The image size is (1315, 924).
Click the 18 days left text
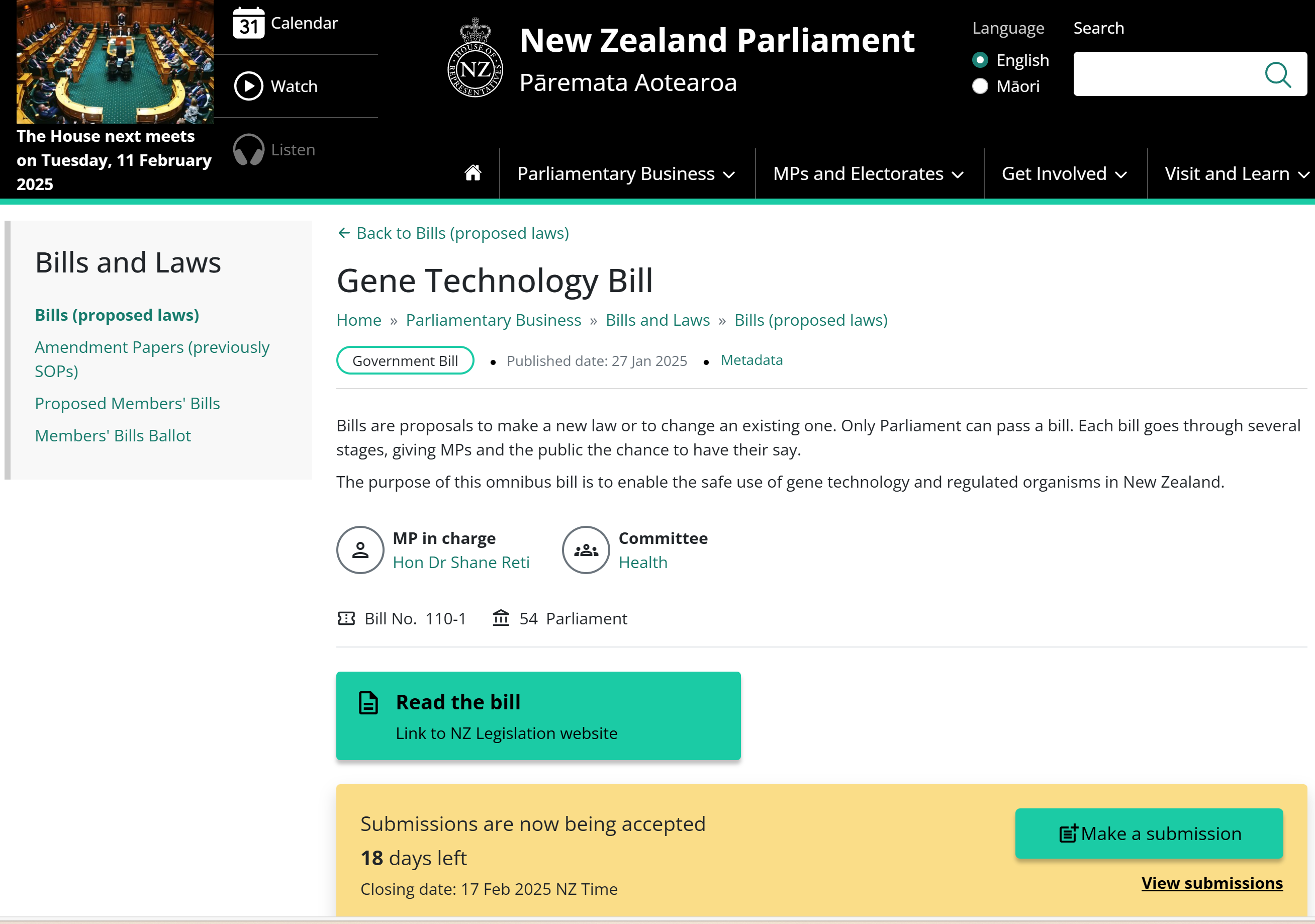pos(414,858)
